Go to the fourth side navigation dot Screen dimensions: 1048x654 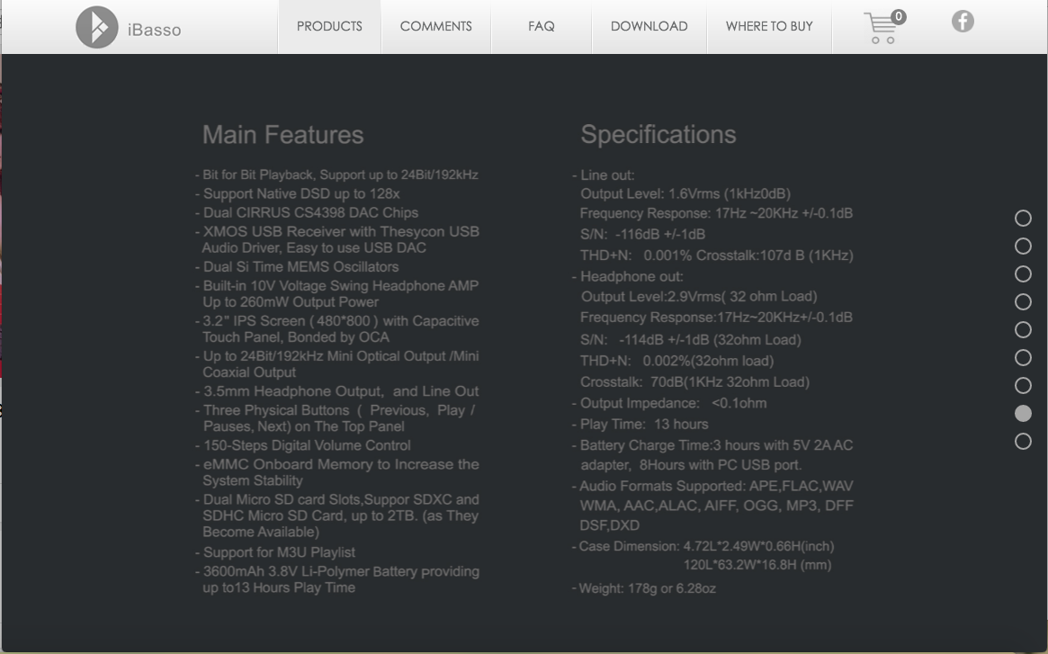(x=1022, y=302)
